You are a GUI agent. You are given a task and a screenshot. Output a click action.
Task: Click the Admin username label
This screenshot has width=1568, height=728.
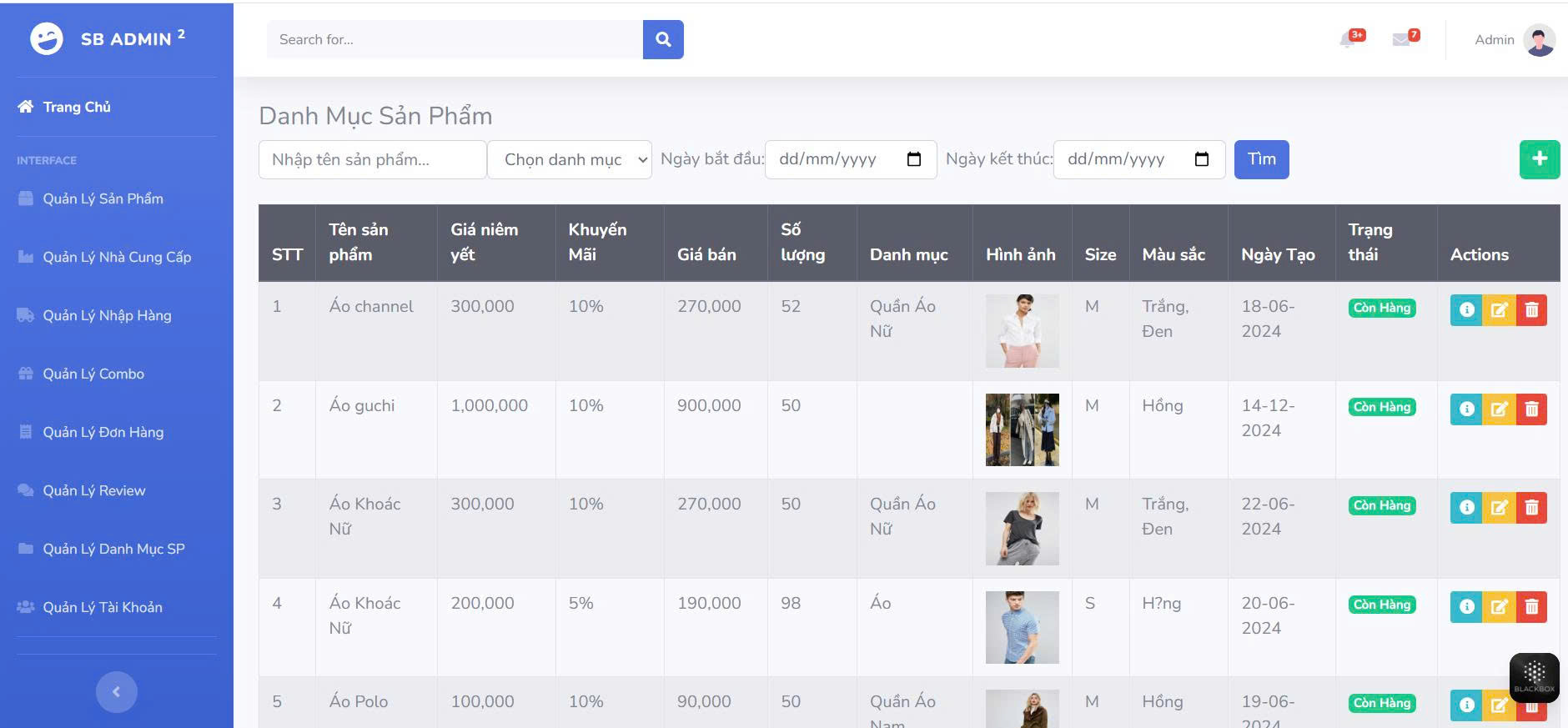1494,39
